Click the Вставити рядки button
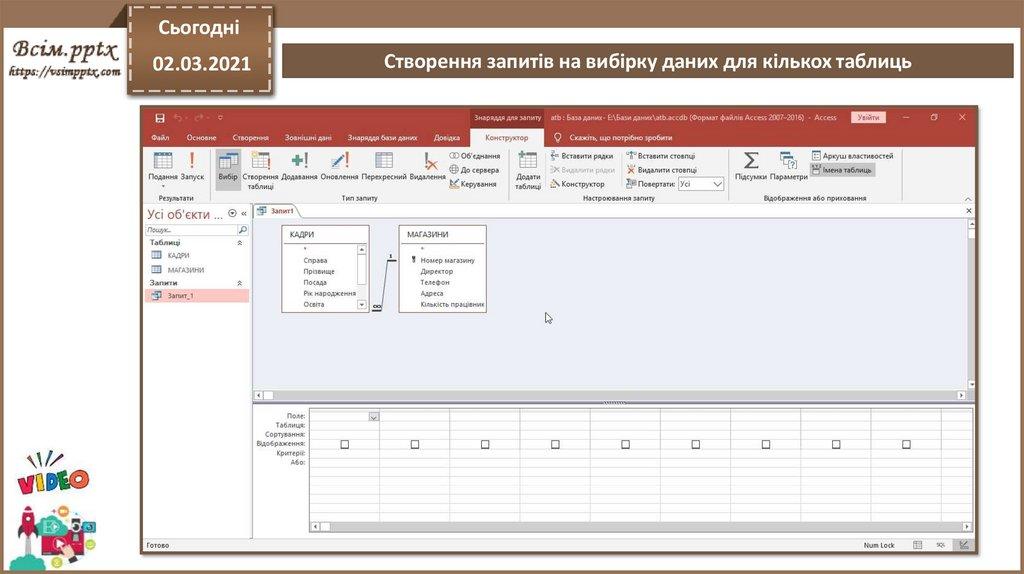 pyautogui.click(x=582, y=156)
